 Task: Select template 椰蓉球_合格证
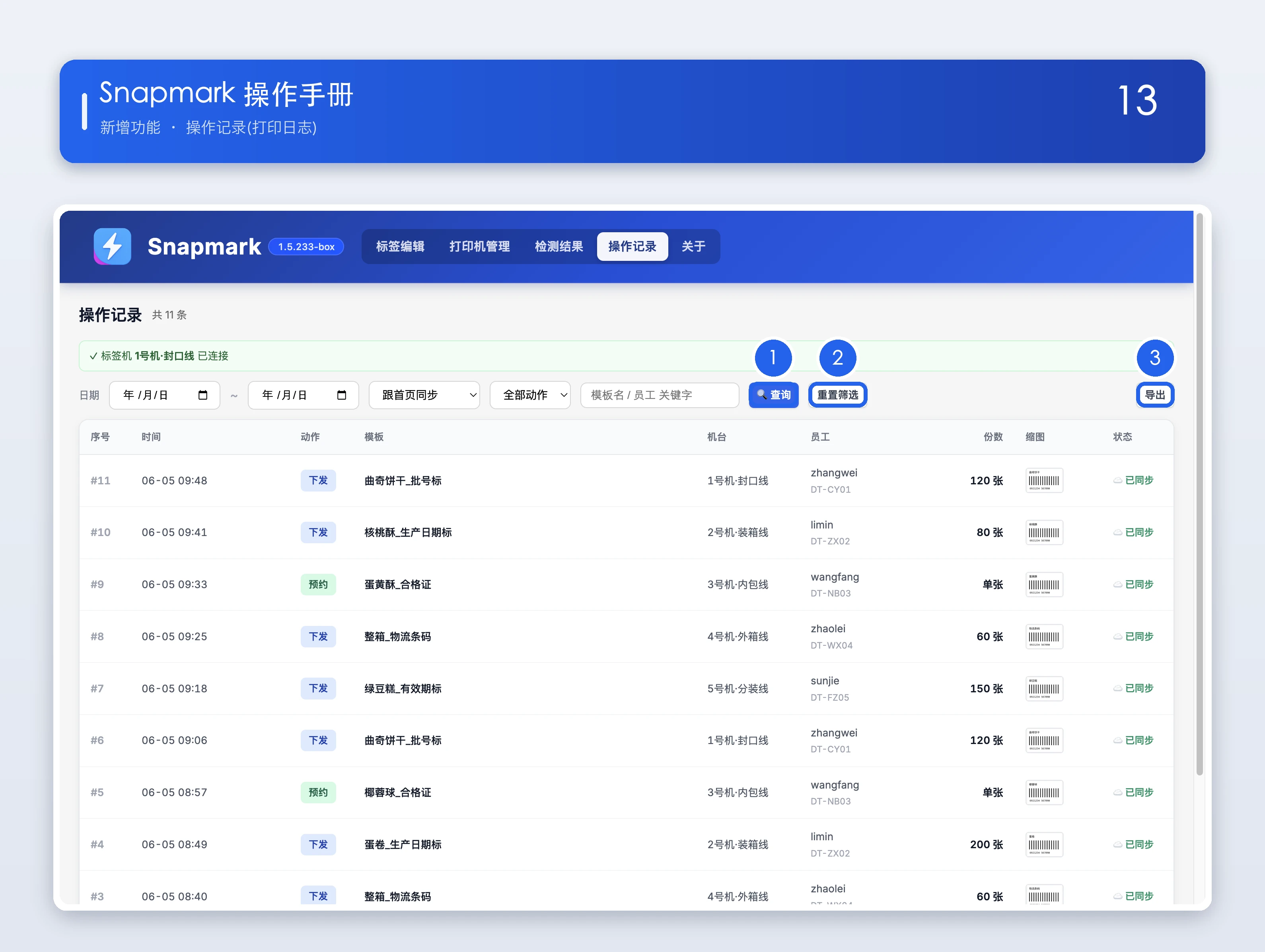pyautogui.click(x=397, y=793)
